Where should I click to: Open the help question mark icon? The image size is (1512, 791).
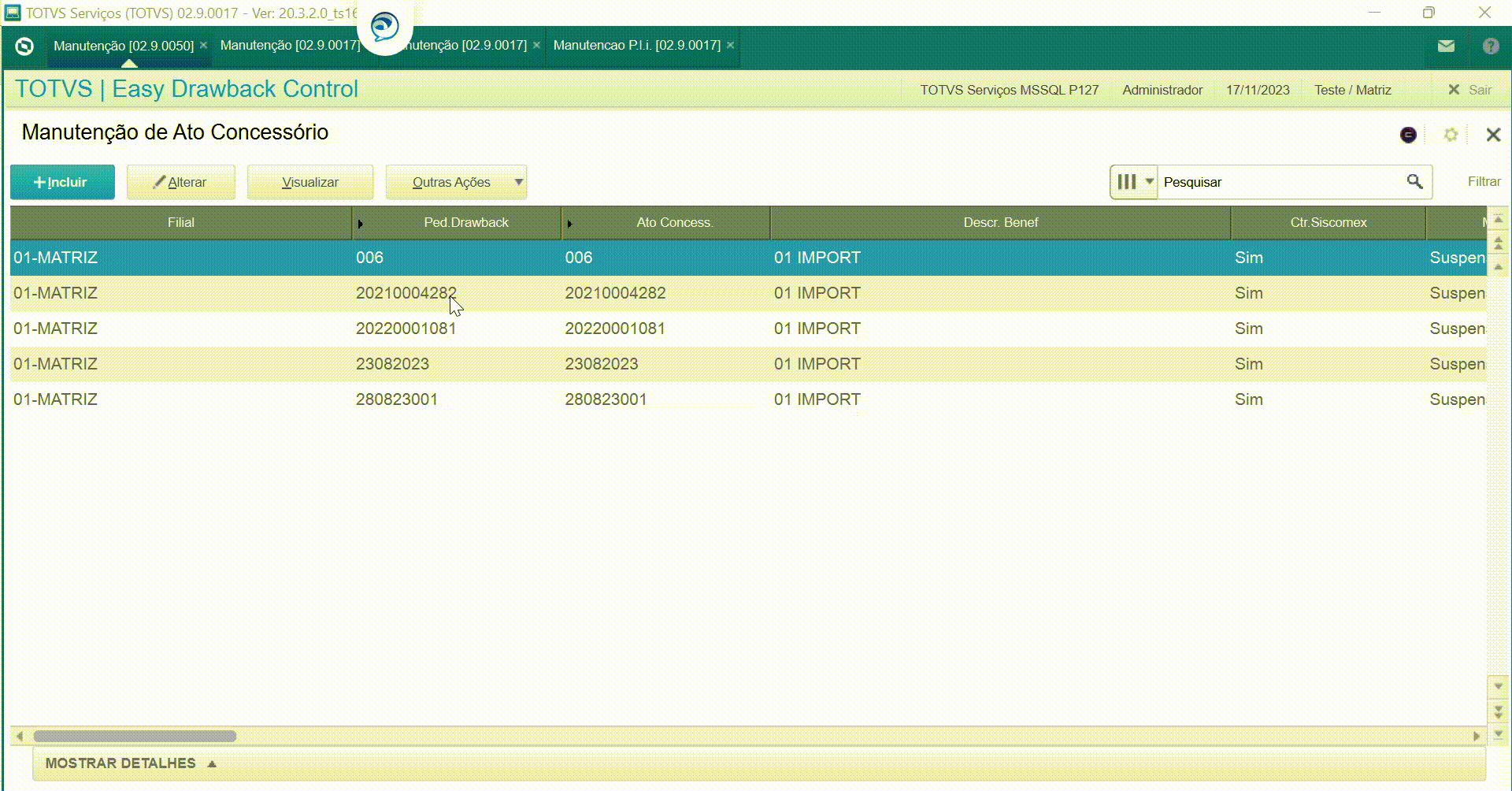[1490, 46]
